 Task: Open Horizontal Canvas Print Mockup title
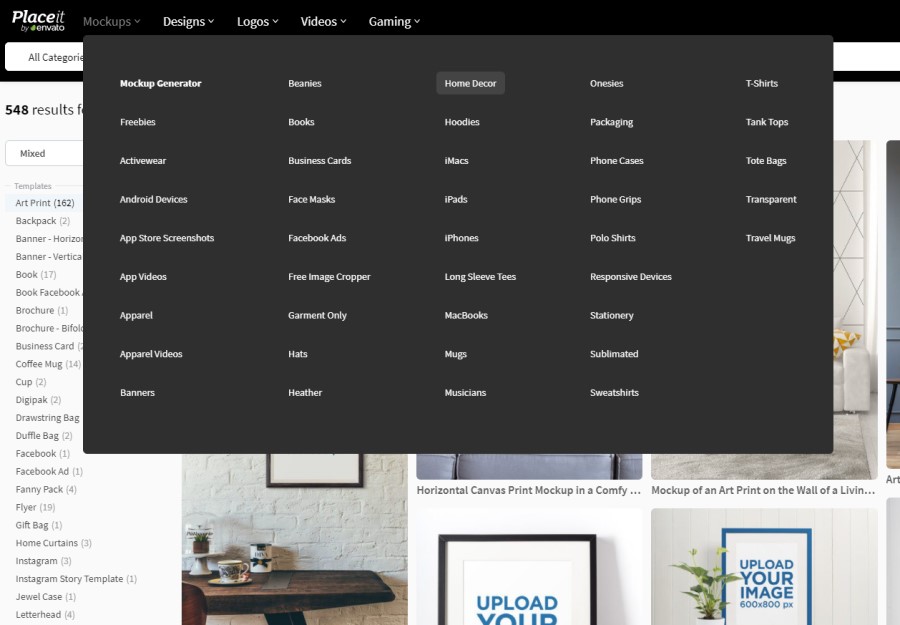pos(529,490)
